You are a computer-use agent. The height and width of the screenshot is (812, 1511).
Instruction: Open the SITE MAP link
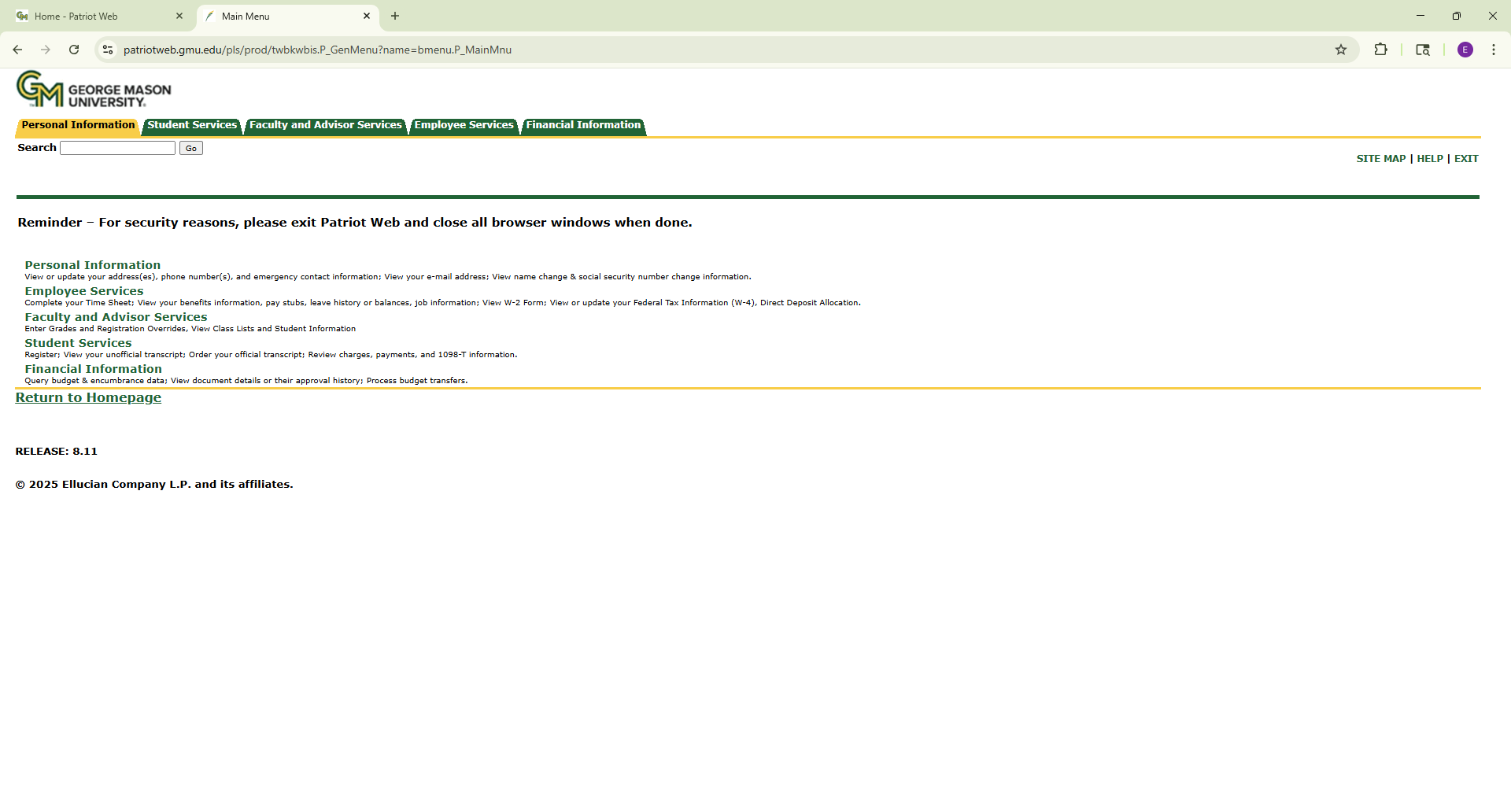point(1380,158)
